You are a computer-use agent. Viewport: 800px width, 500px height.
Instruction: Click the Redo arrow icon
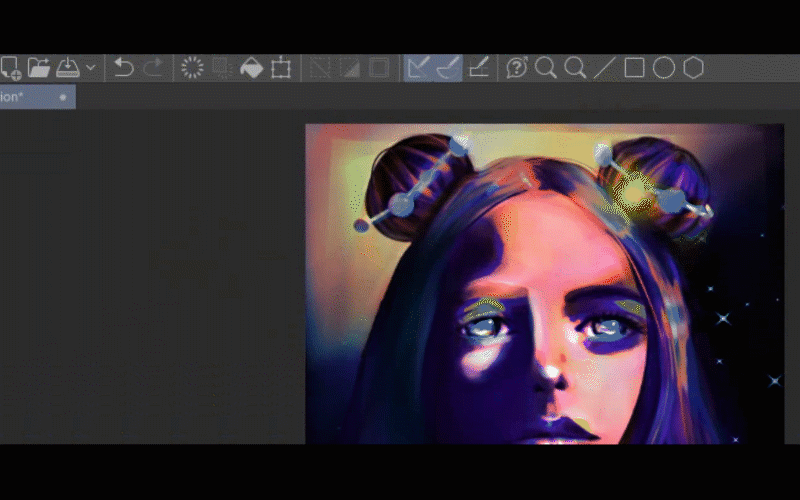pyautogui.click(x=153, y=68)
